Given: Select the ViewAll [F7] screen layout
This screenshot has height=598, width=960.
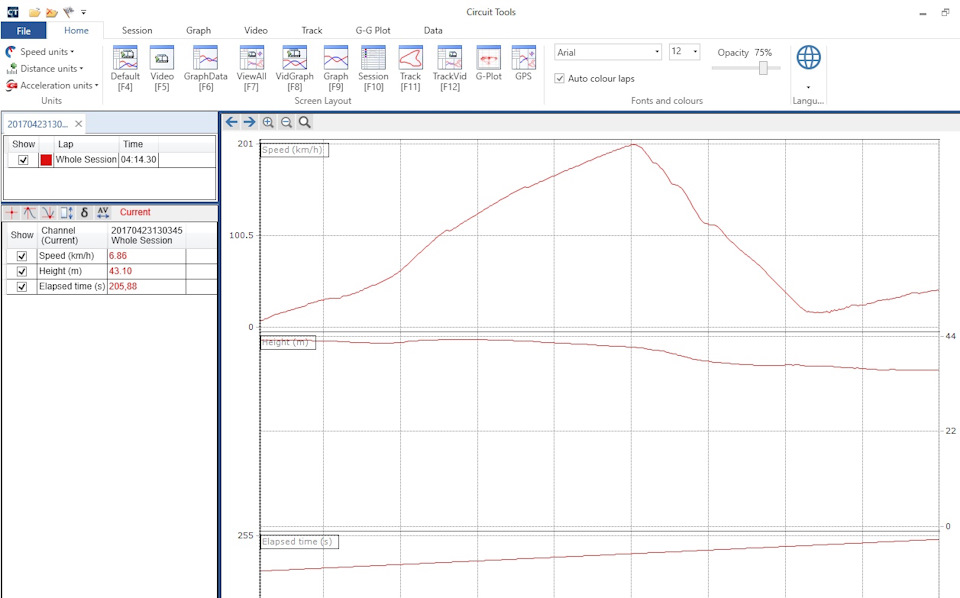Looking at the screenshot, I should click(x=252, y=68).
